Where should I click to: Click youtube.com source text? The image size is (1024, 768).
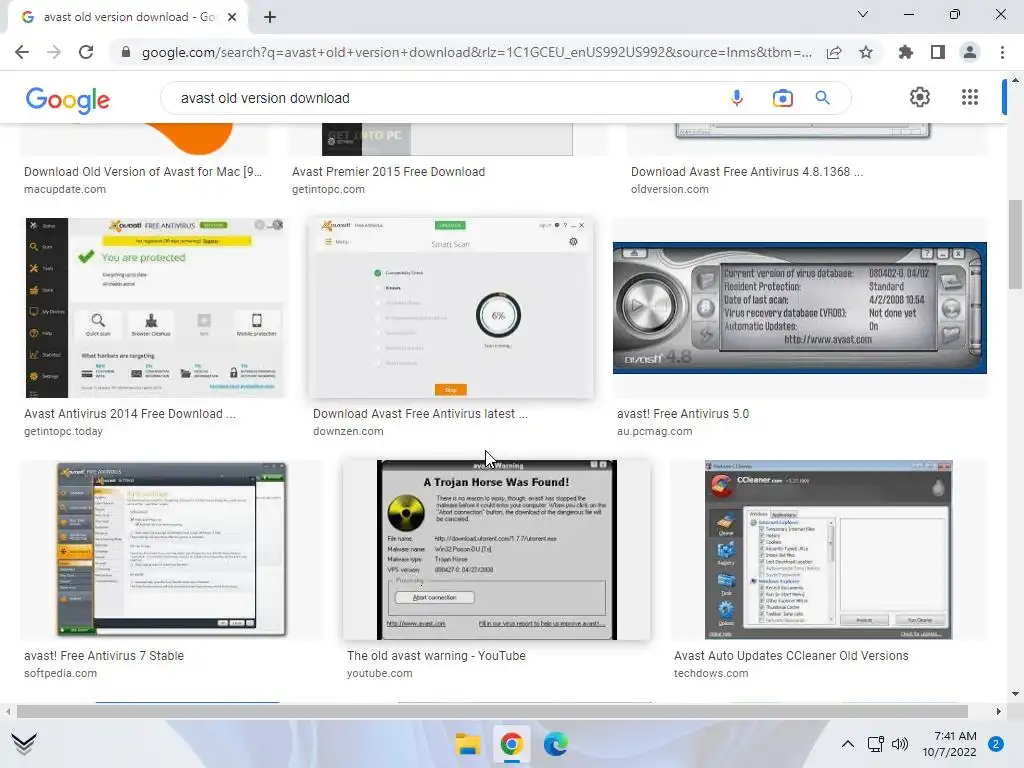pyautogui.click(x=379, y=673)
